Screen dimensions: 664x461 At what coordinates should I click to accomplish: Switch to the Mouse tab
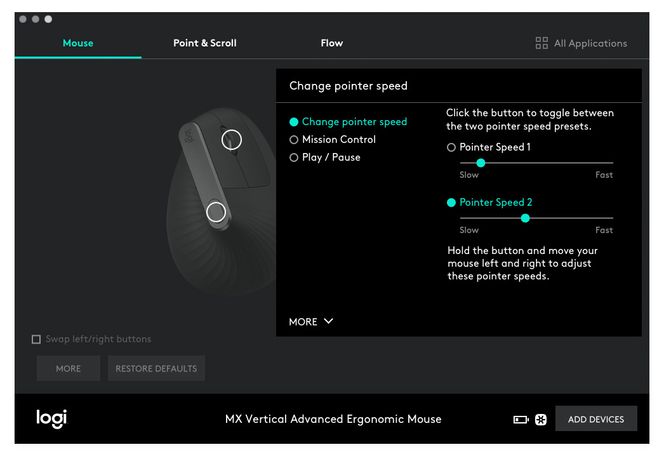tap(78, 43)
